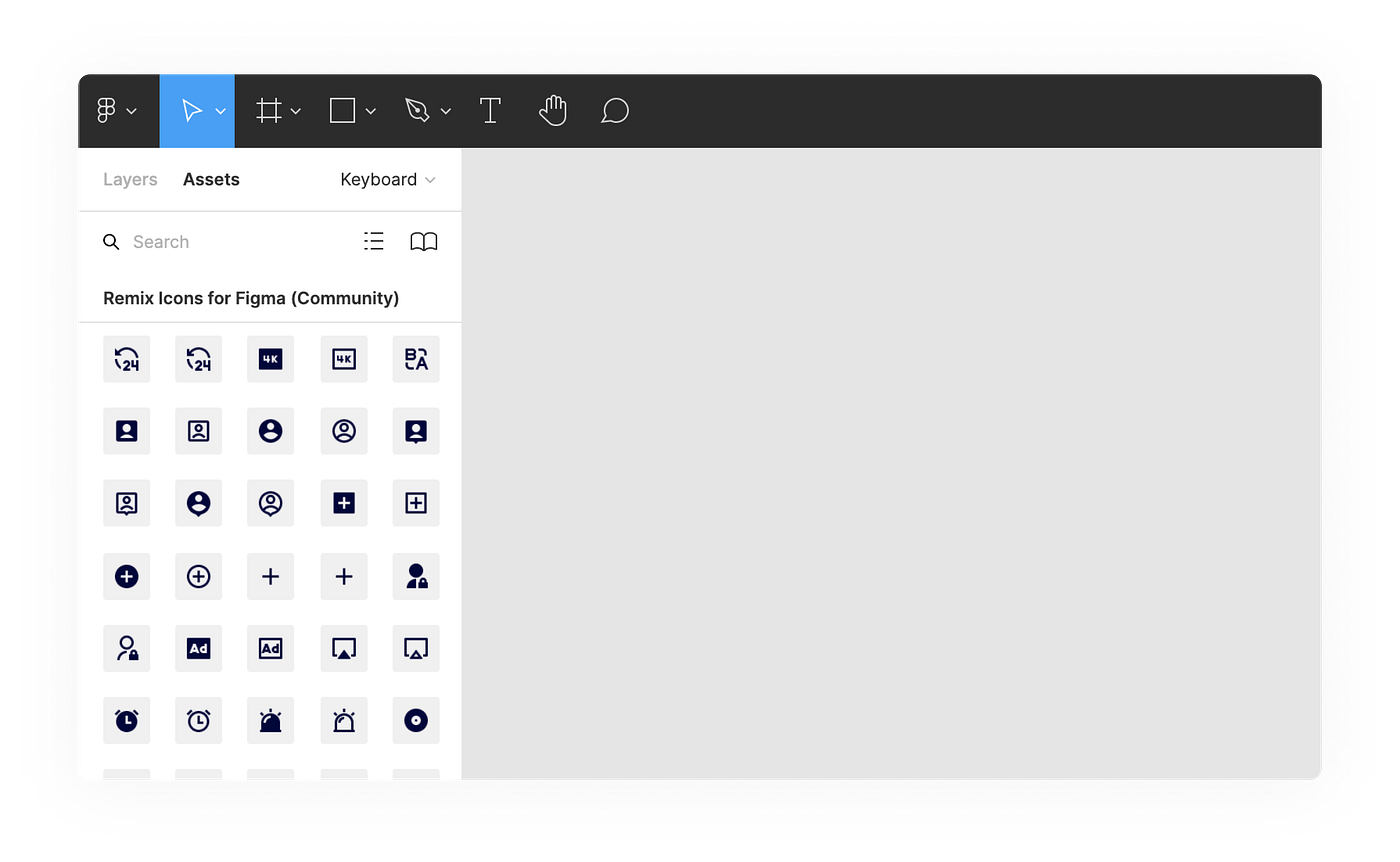Viewport: 1400px width, 862px height.
Task: Pick the outlined 4K icon
Action: tap(344, 359)
